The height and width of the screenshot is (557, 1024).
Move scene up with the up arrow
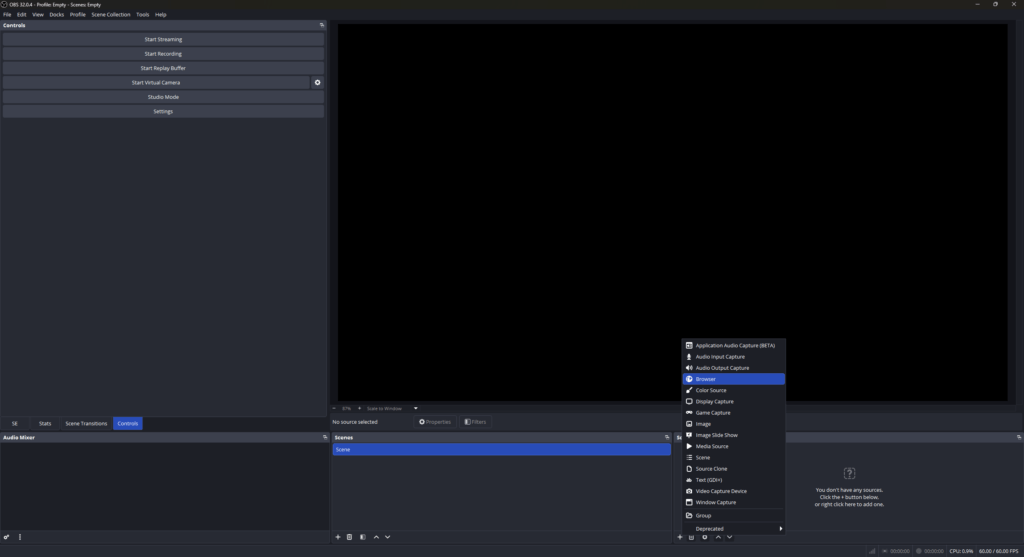click(x=376, y=537)
